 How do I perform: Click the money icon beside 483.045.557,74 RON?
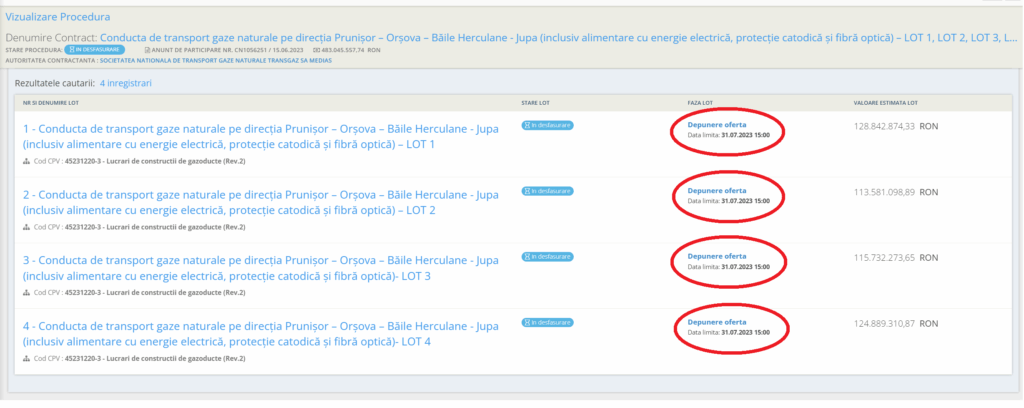click(x=317, y=48)
